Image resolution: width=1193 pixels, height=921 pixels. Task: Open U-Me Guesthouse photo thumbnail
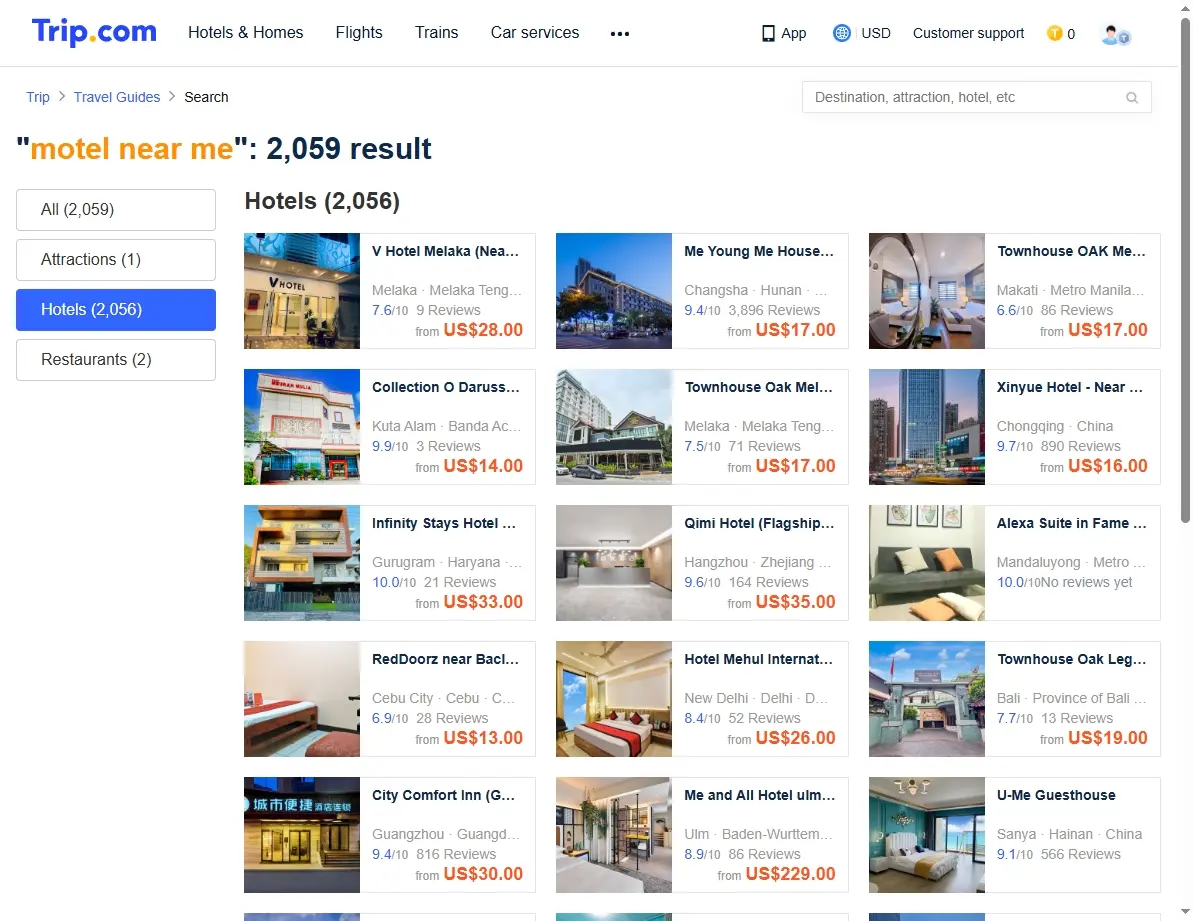927,835
